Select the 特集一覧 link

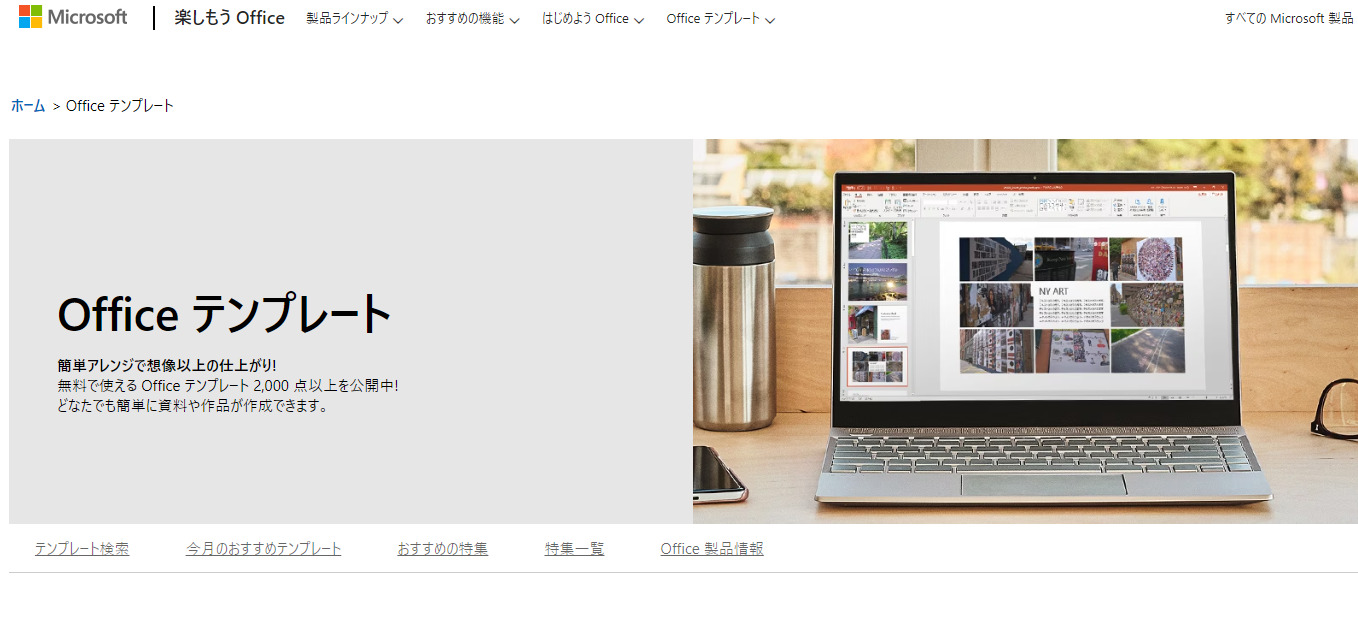[574, 548]
